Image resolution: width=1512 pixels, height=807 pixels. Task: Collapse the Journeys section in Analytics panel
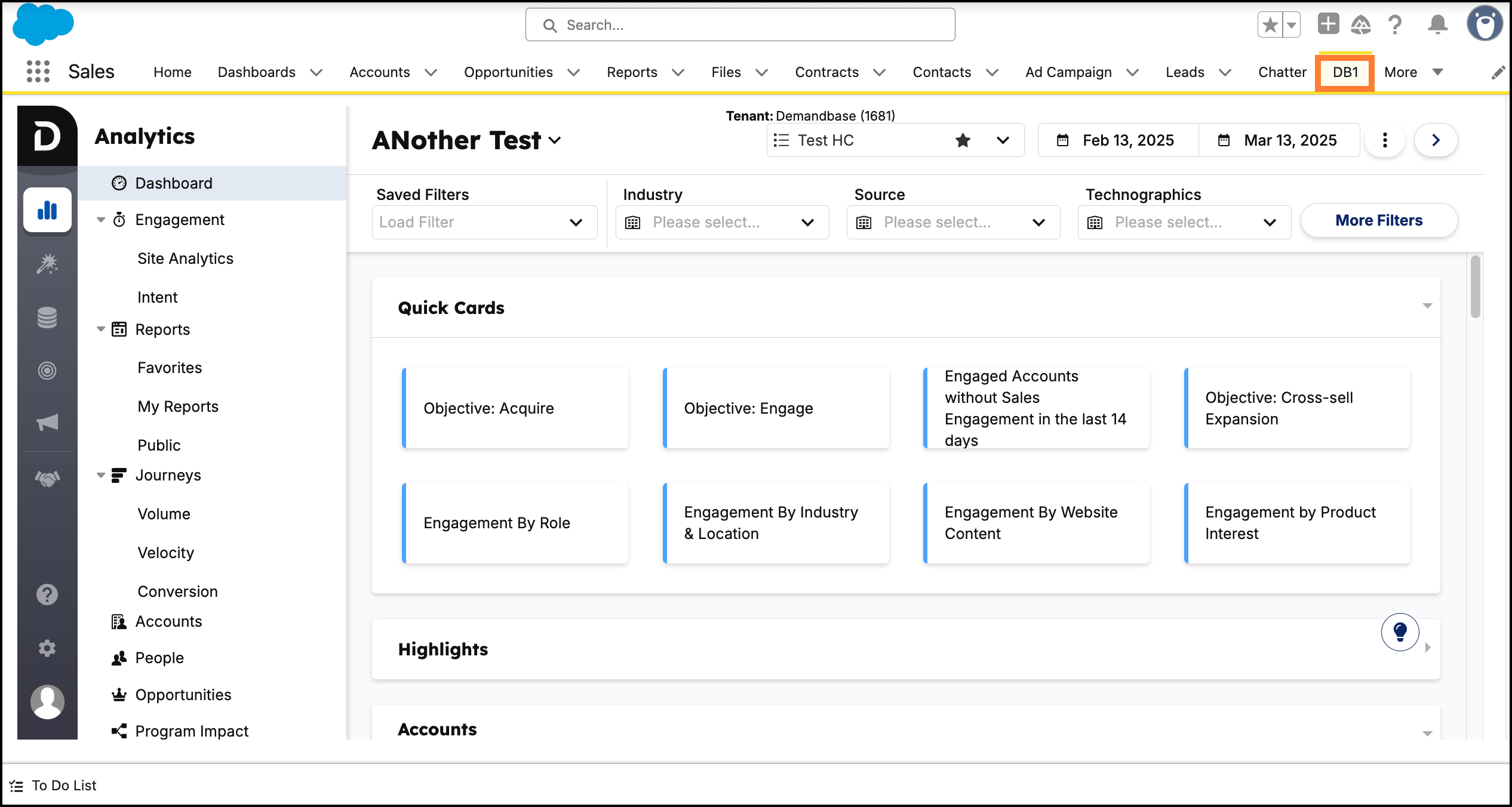[x=100, y=475]
